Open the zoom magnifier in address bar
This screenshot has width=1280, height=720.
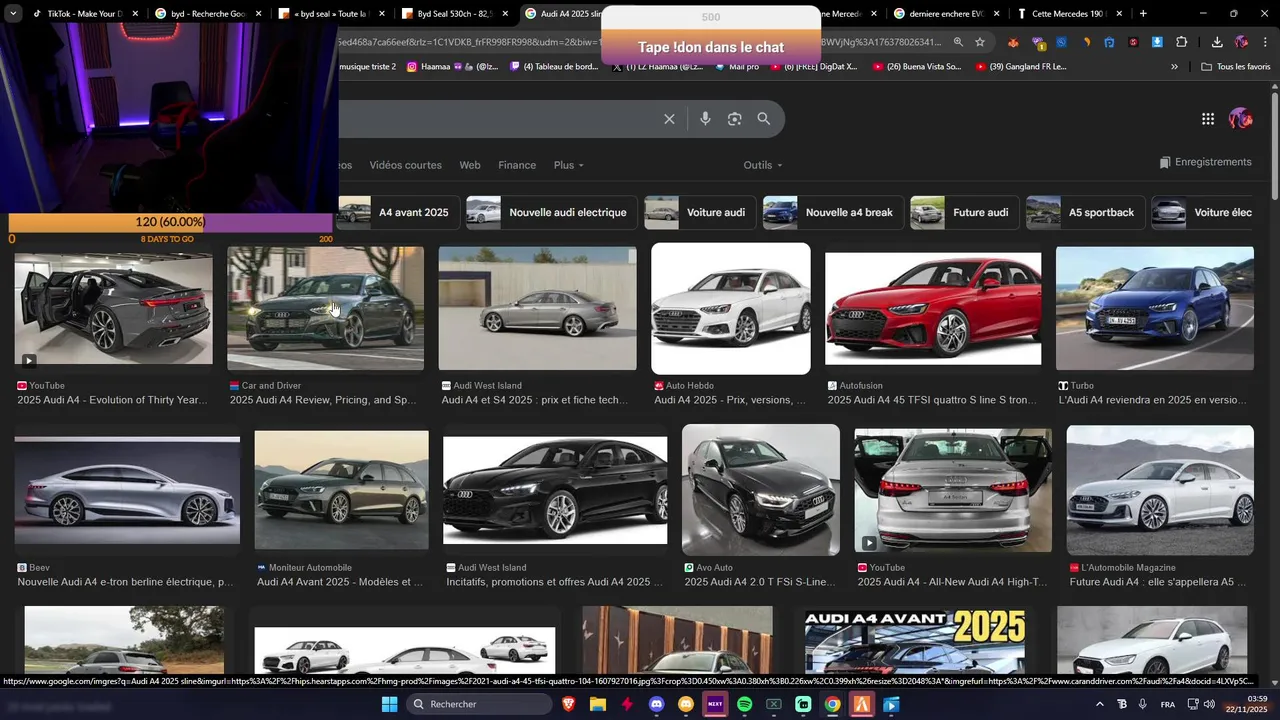(958, 42)
